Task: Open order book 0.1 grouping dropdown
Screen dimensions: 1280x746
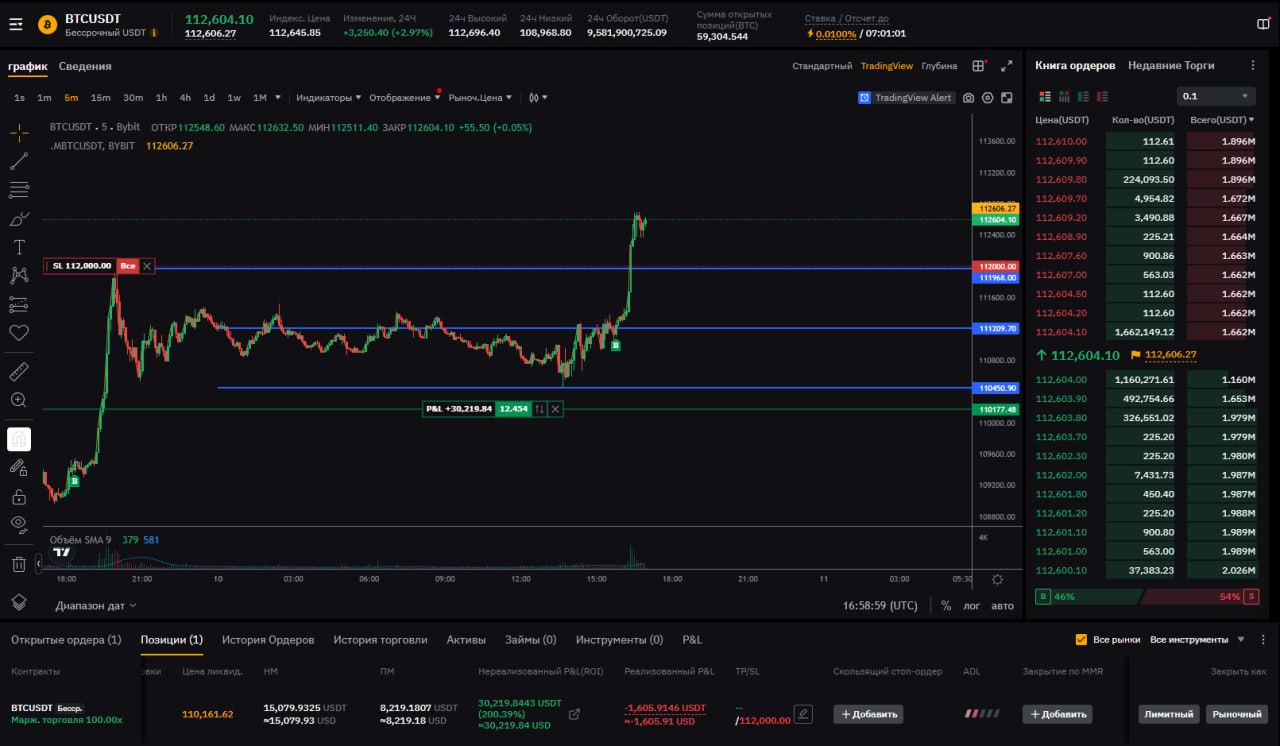Action: click(x=1215, y=96)
